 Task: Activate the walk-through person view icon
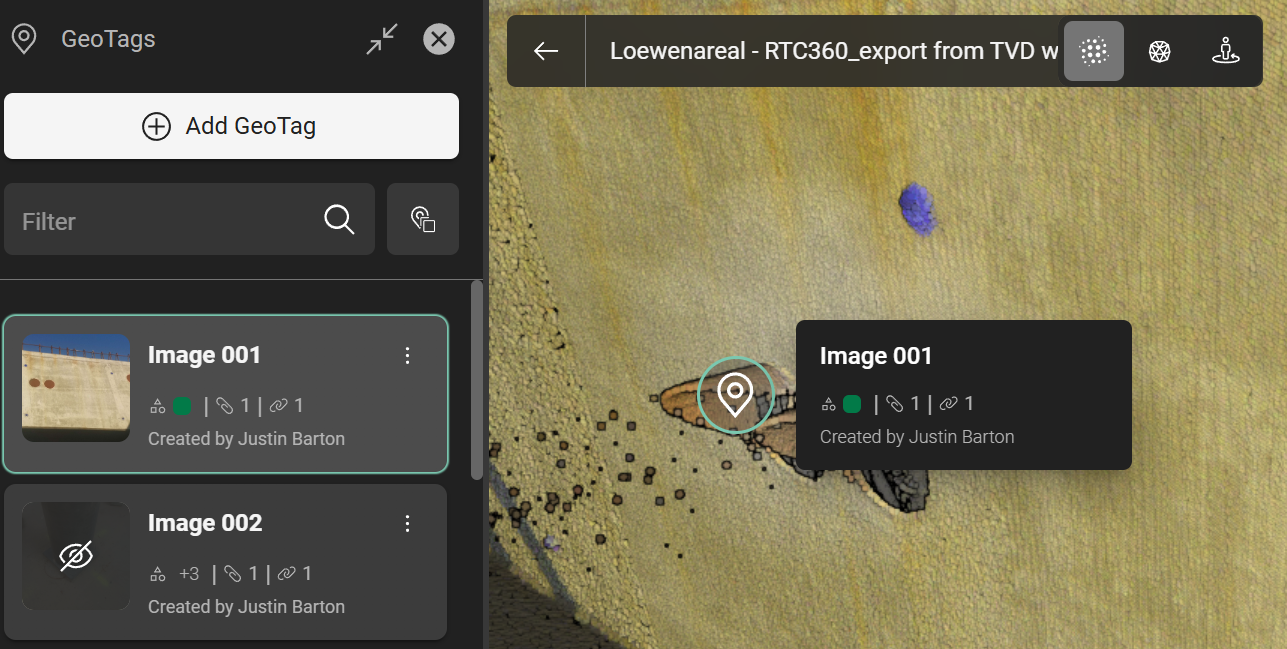tap(1225, 51)
